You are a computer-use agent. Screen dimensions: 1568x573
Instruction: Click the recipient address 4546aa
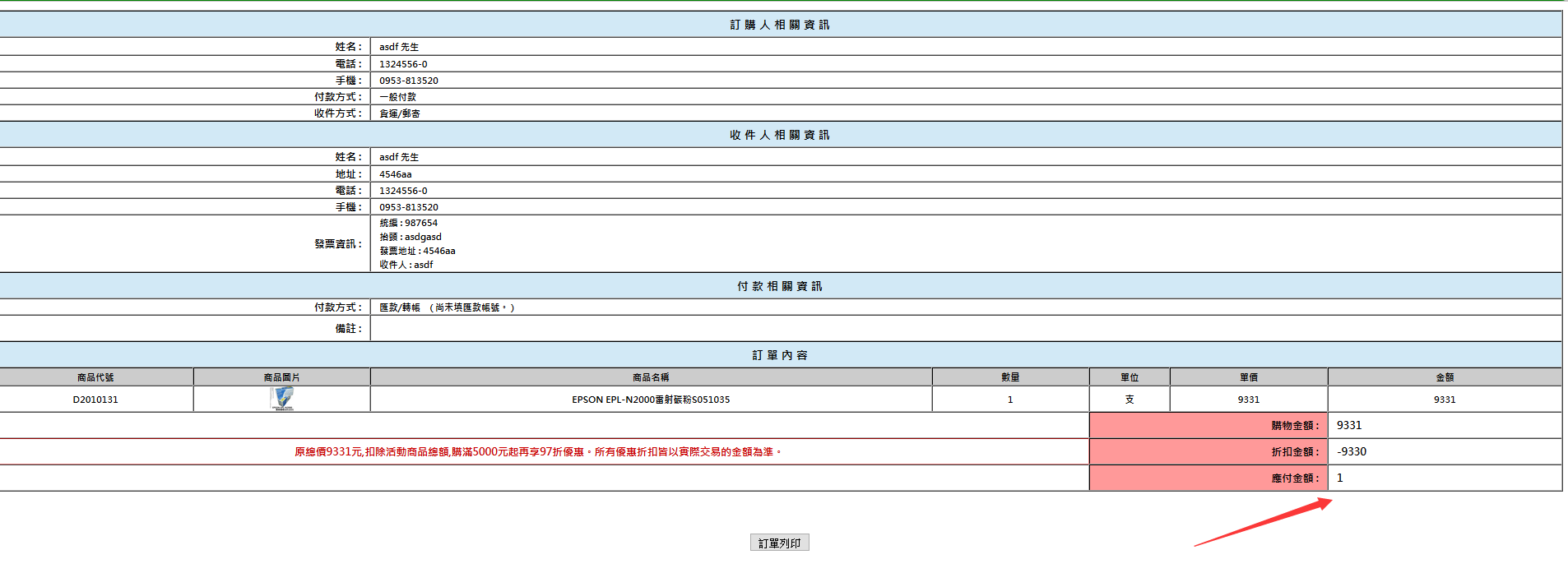(395, 174)
